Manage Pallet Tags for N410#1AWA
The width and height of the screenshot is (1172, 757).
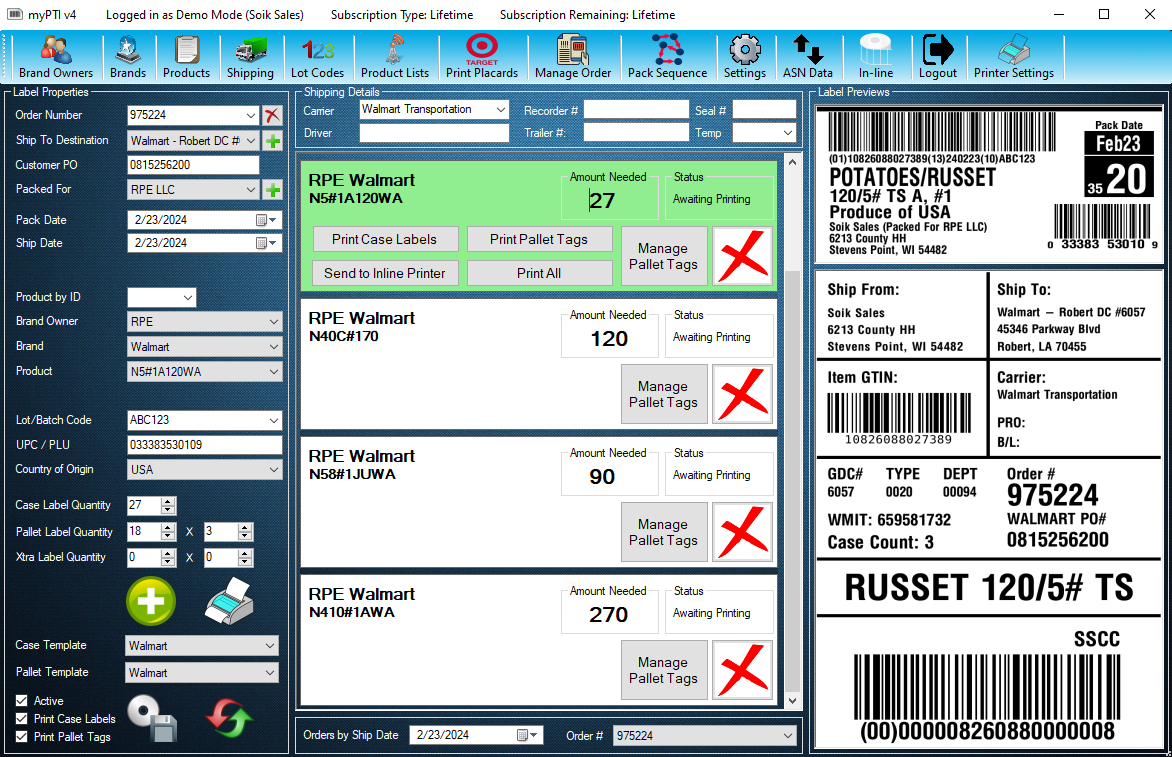click(664, 670)
